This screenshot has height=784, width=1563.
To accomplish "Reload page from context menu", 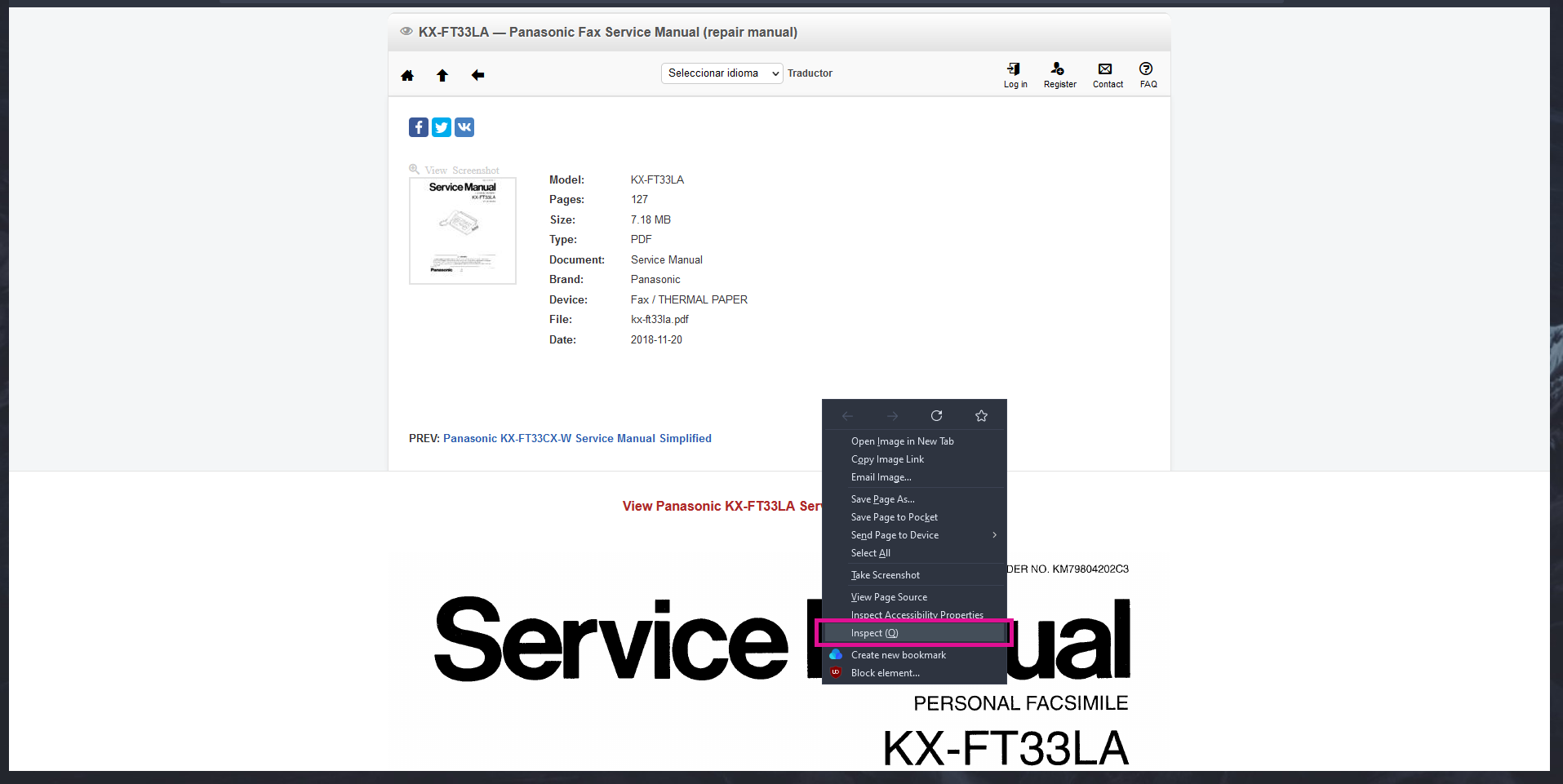I will click(x=937, y=416).
